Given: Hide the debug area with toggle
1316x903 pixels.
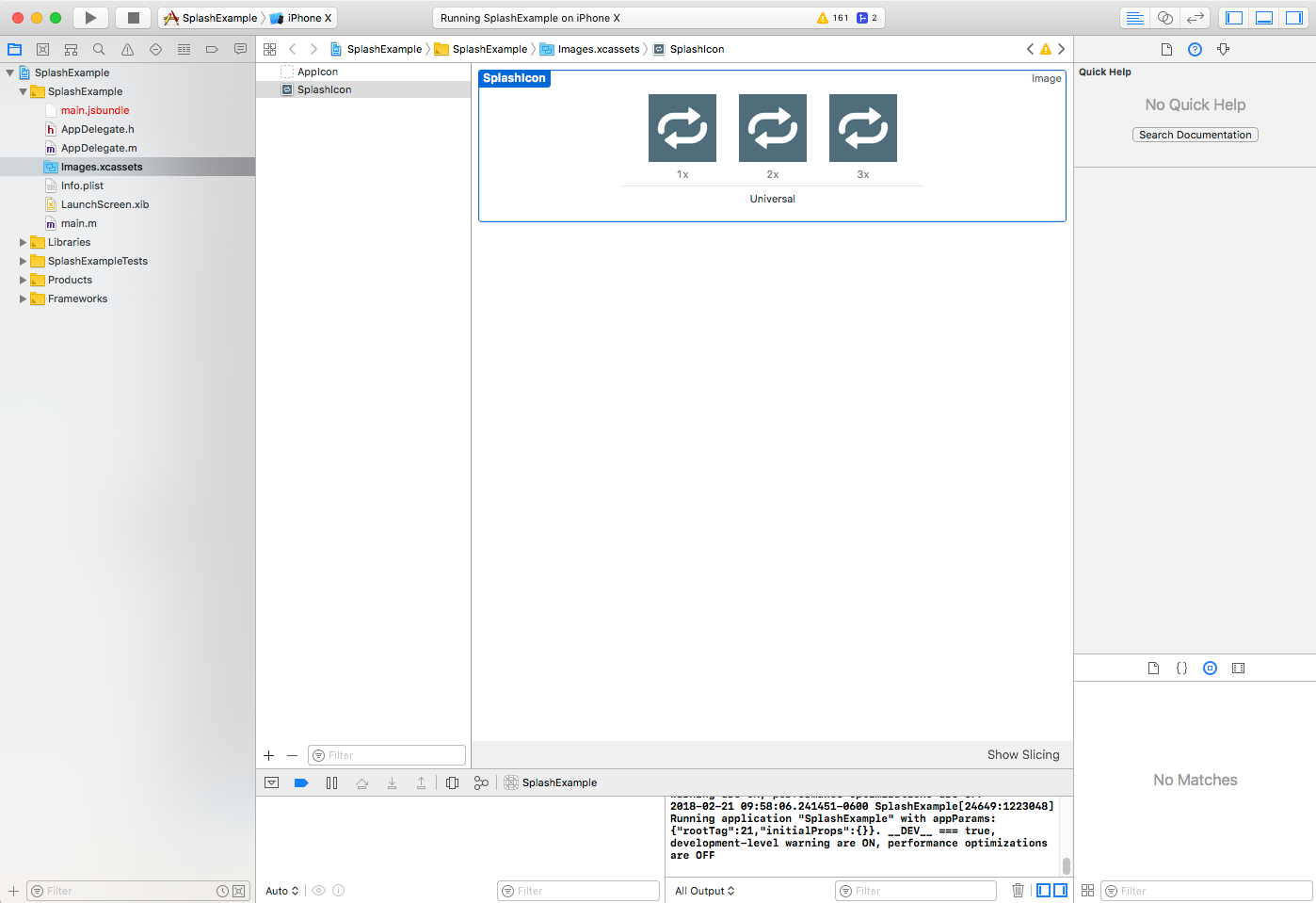Looking at the screenshot, I should (272, 782).
